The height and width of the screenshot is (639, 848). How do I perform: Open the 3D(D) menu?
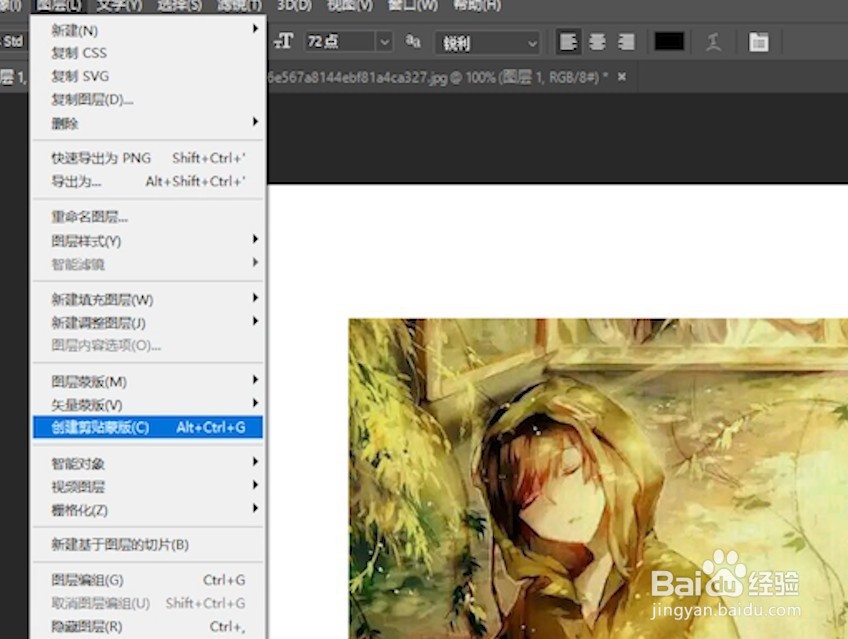tap(294, 5)
